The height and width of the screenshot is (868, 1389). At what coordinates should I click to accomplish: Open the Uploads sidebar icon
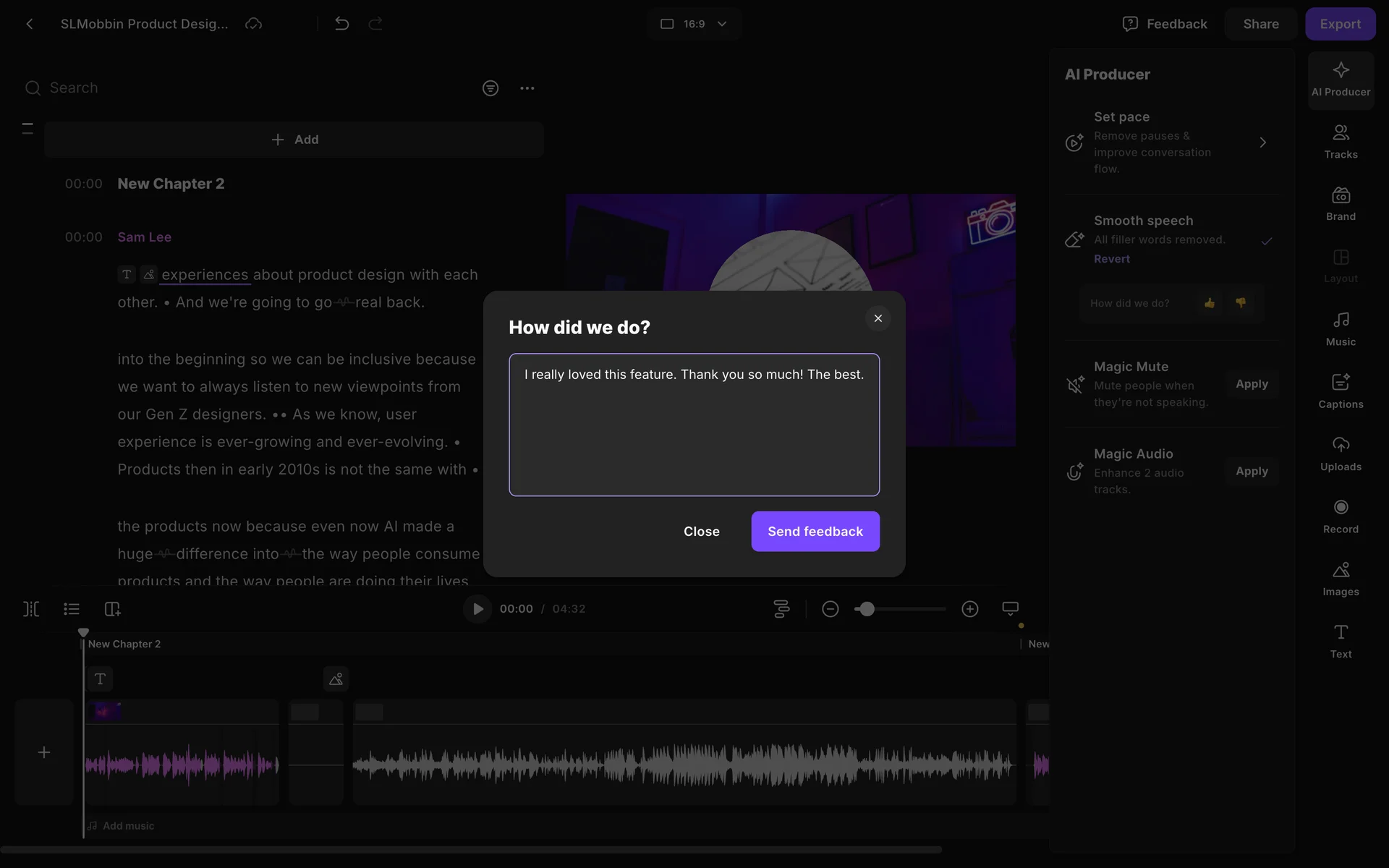click(x=1341, y=454)
